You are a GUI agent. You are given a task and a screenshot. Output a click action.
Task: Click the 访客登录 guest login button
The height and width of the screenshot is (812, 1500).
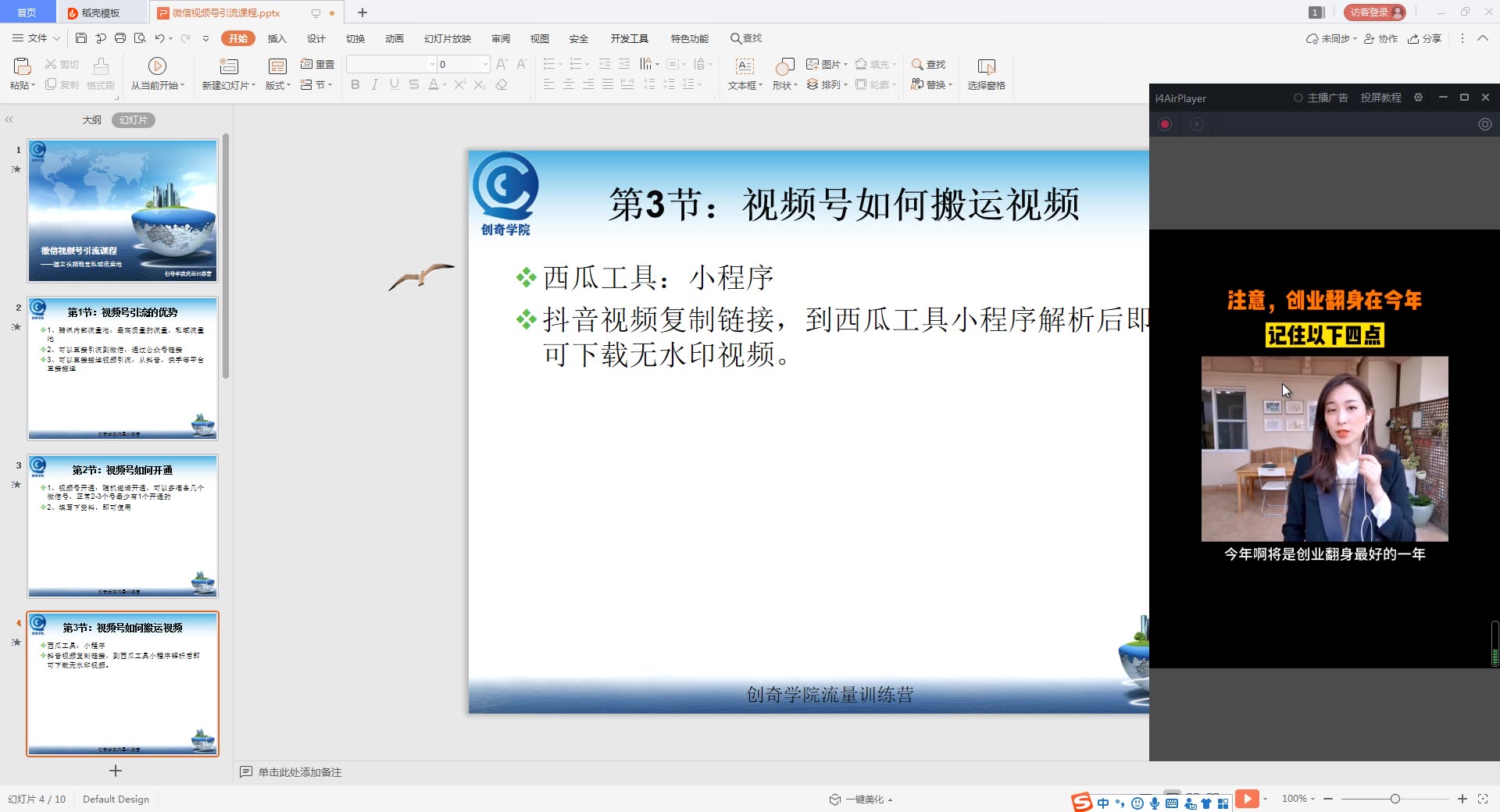coord(1375,12)
